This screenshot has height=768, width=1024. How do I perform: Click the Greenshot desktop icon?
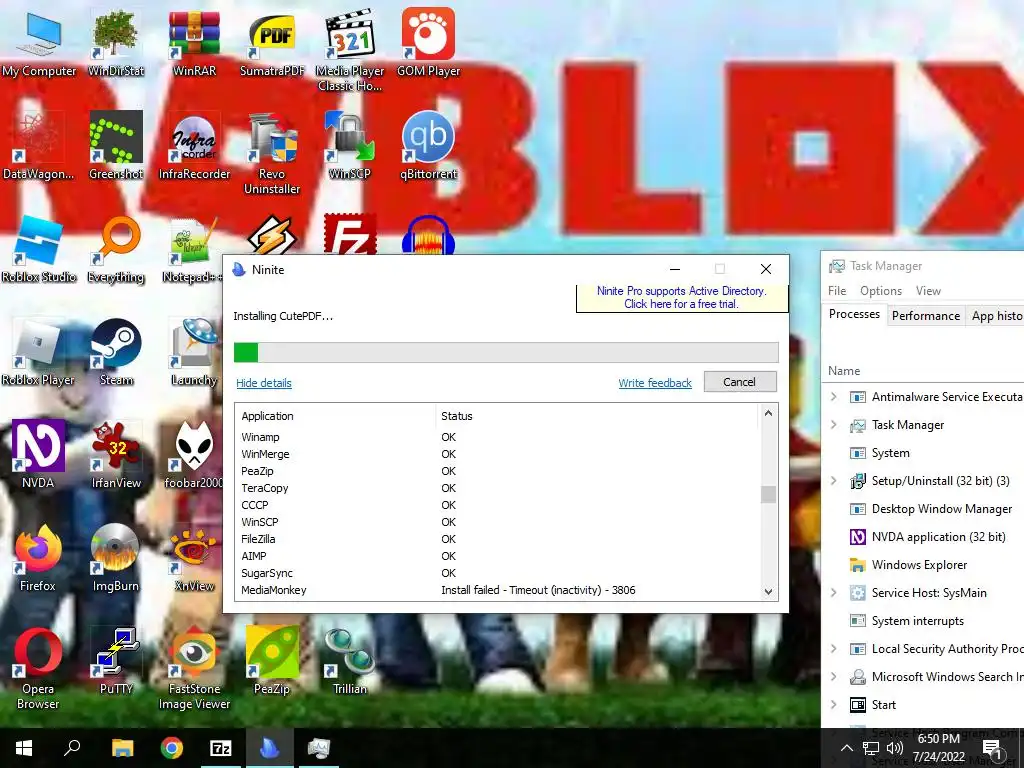tap(116, 146)
